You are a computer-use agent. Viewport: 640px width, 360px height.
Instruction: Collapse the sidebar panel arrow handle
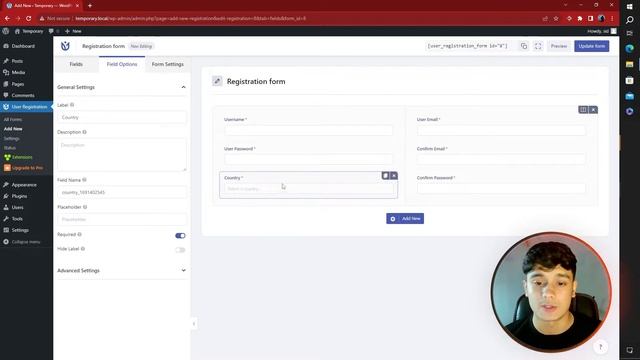point(194,324)
